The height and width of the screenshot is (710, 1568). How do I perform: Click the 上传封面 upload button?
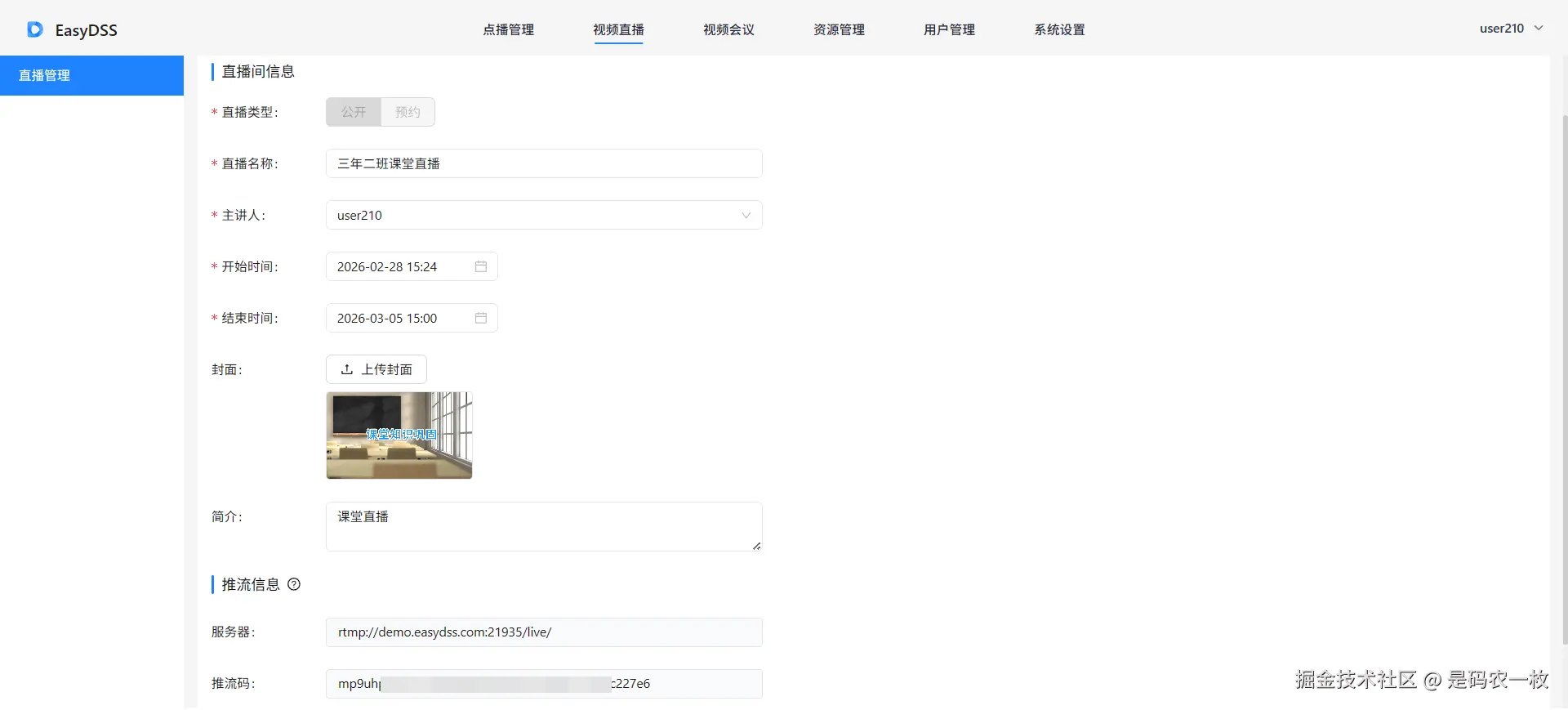point(376,369)
